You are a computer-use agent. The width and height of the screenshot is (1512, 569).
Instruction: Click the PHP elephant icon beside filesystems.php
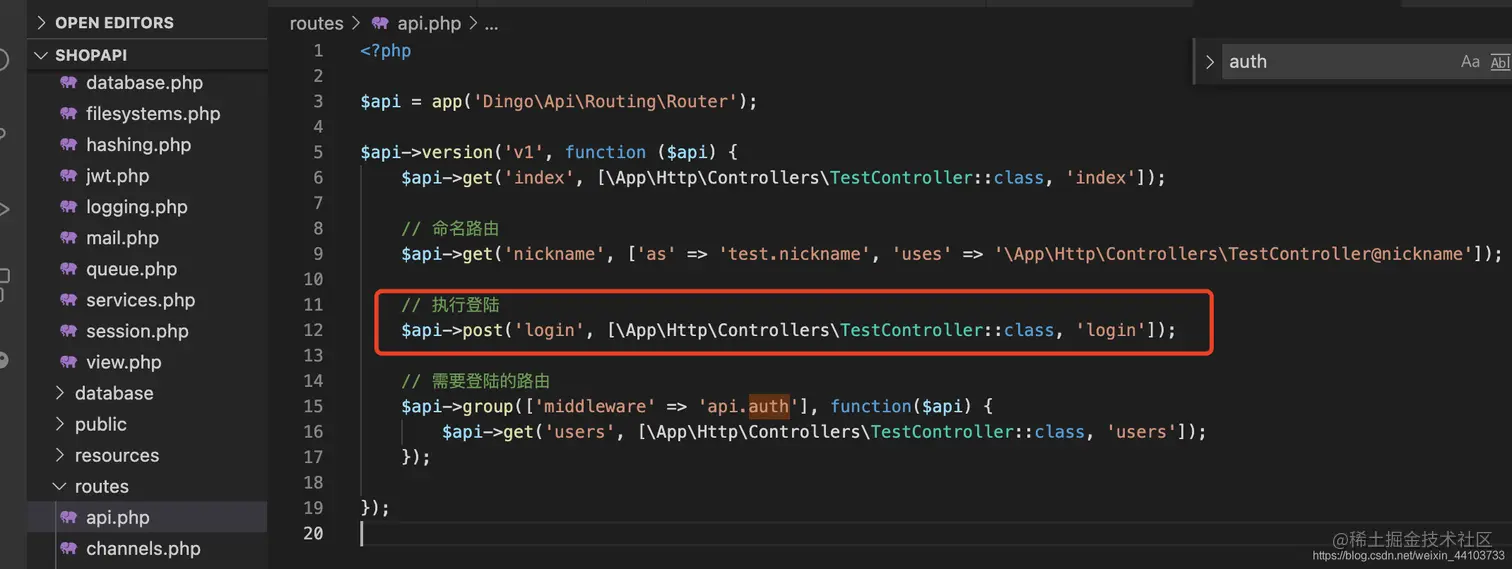[68, 113]
